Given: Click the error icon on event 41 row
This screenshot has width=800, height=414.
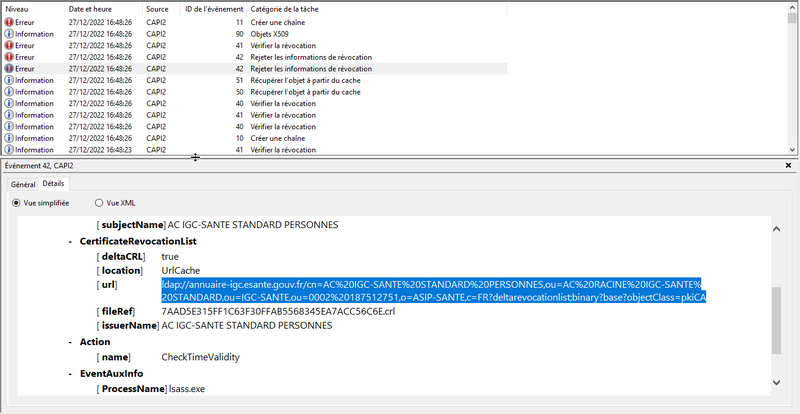Looking at the screenshot, I should click(9, 45).
